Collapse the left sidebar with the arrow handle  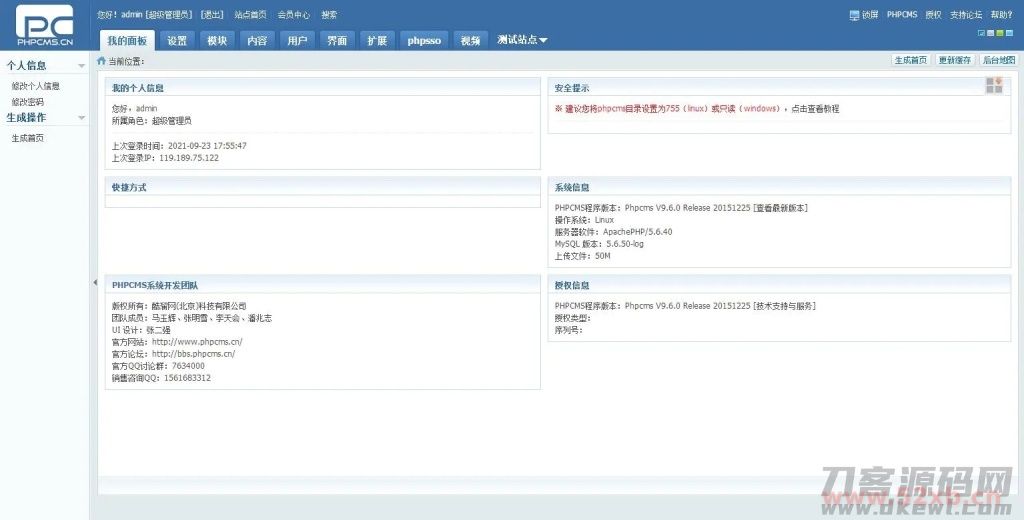[x=94, y=283]
